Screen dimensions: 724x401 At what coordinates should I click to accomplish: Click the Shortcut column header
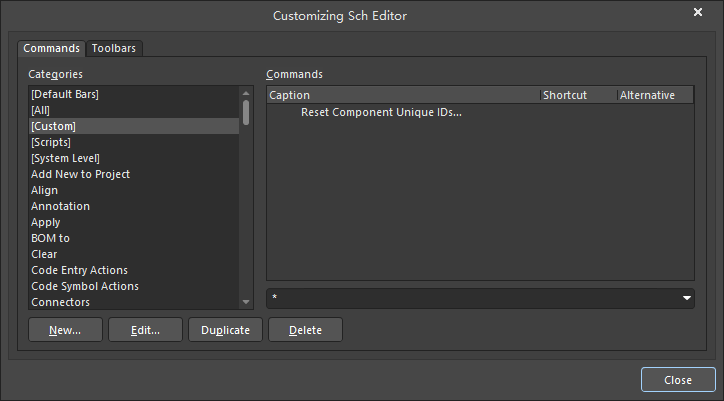pos(577,95)
